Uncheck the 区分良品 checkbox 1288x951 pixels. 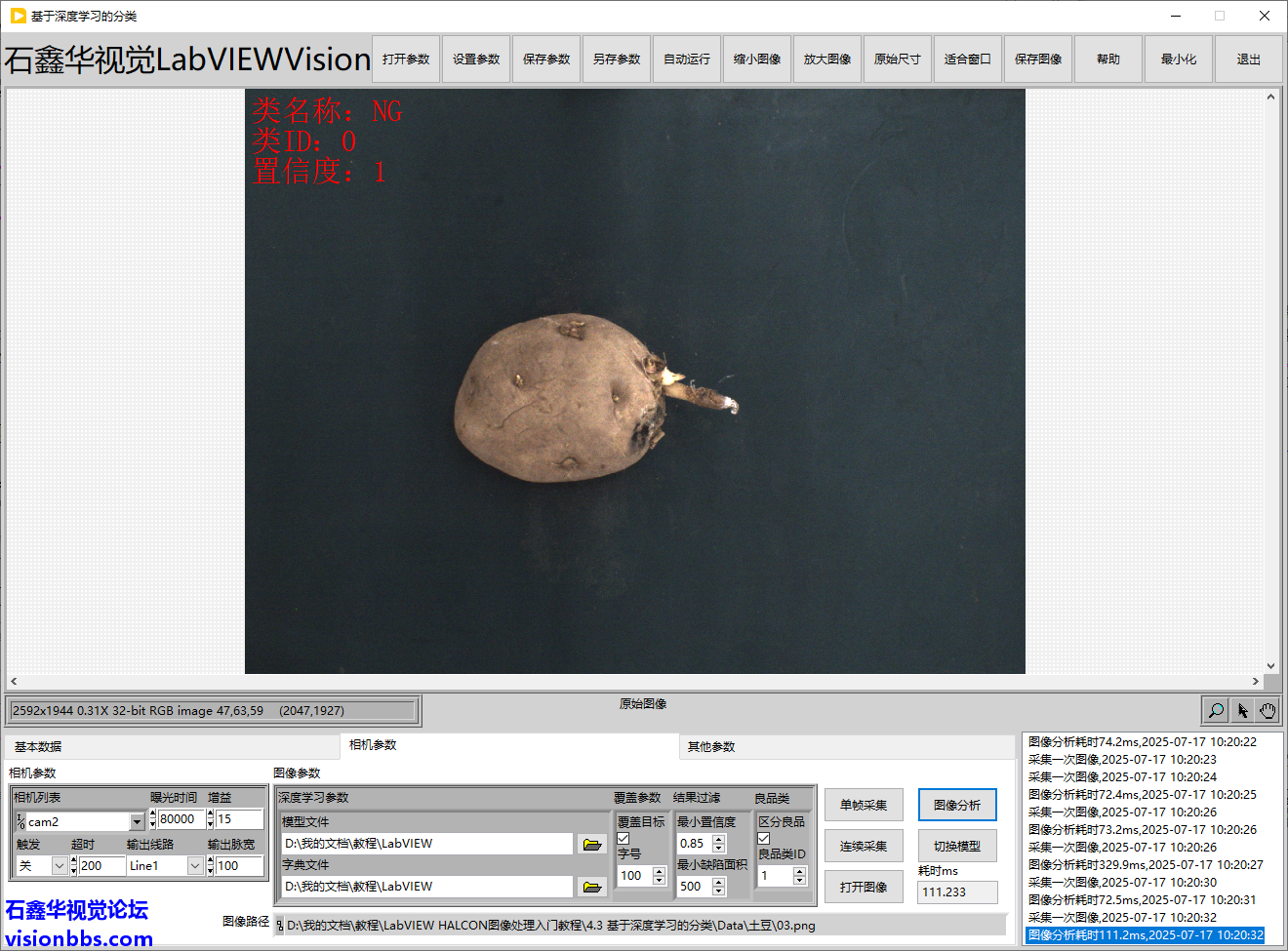coord(764,839)
